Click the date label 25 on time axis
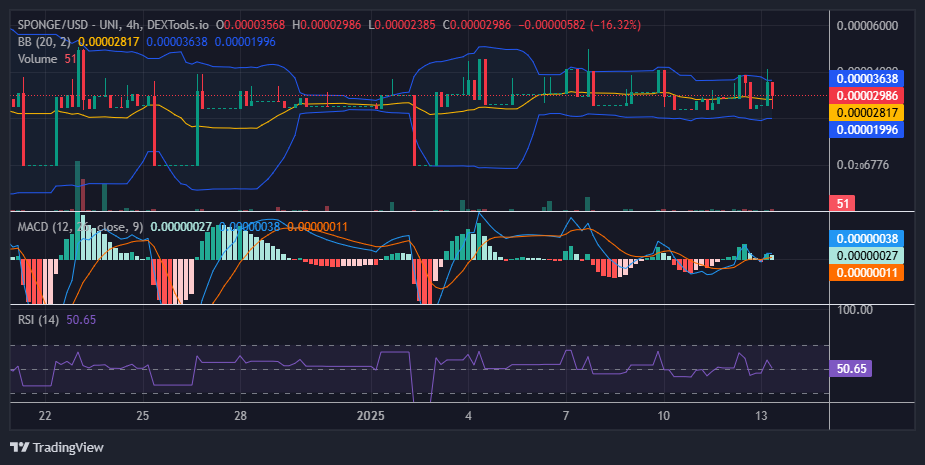925x465 pixels. (x=142, y=415)
